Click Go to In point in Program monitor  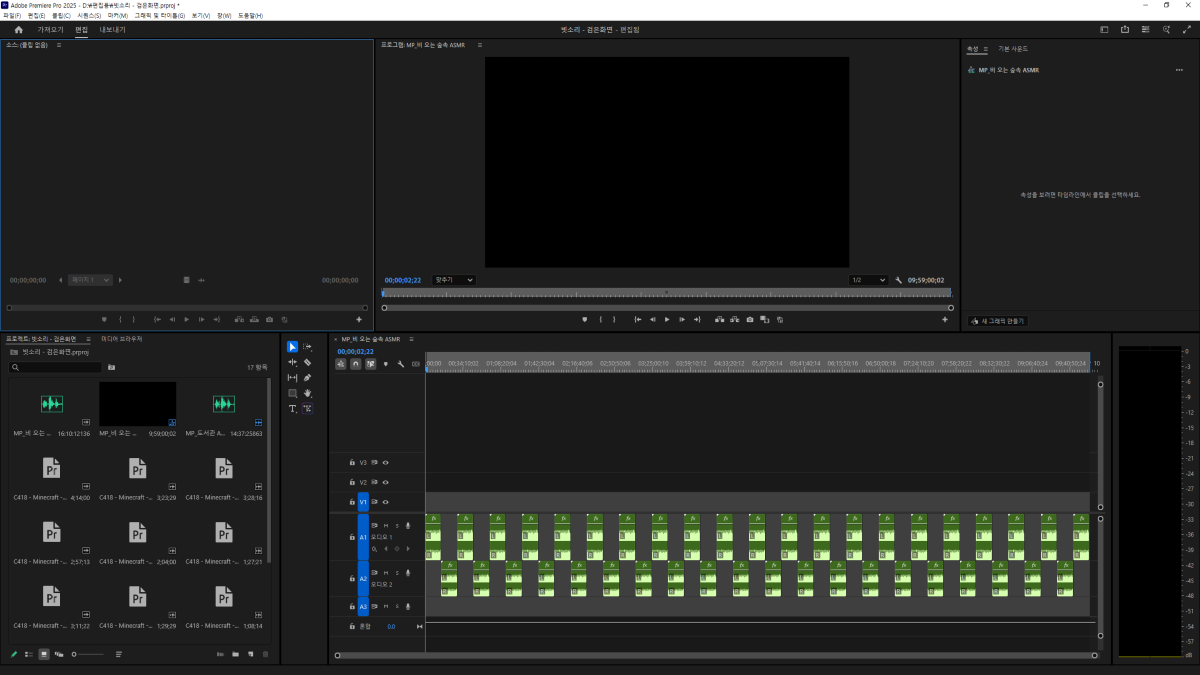(638, 319)
